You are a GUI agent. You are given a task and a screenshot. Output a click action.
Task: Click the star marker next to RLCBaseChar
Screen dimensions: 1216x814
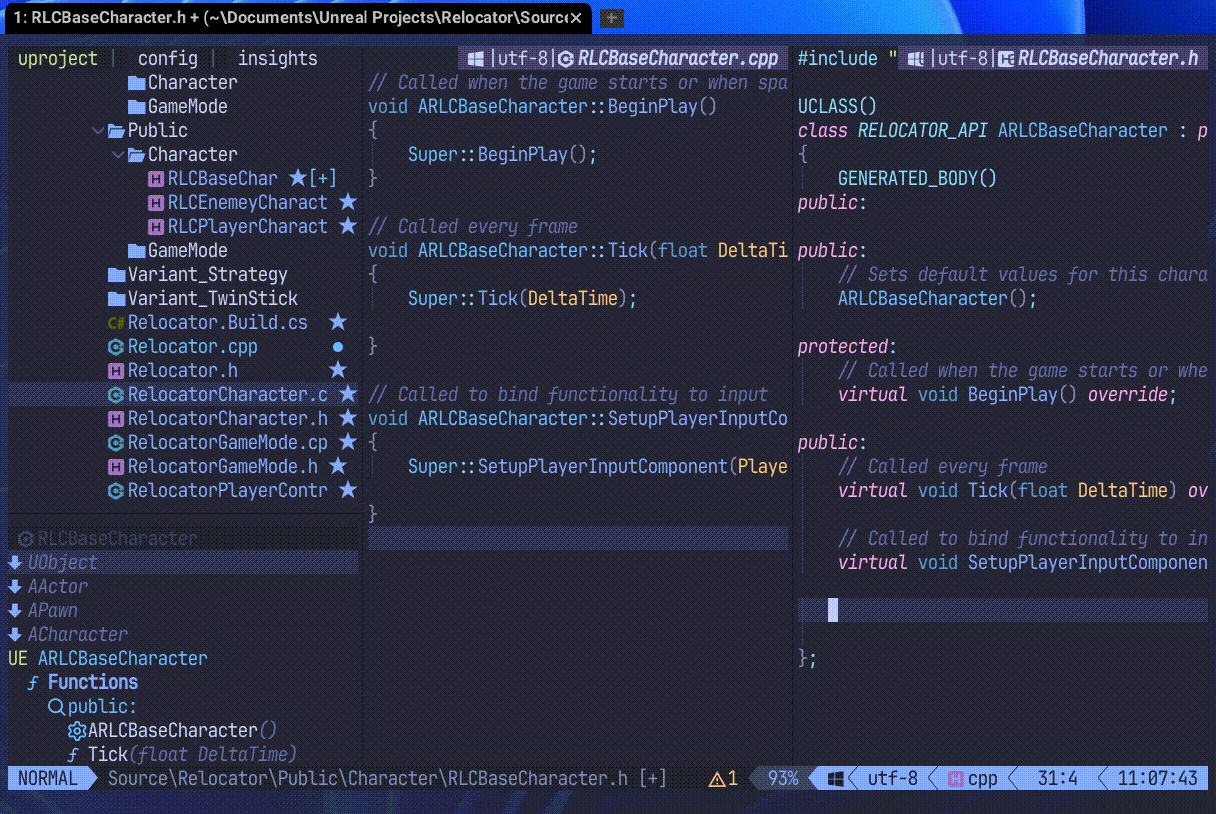coord(297,178)
